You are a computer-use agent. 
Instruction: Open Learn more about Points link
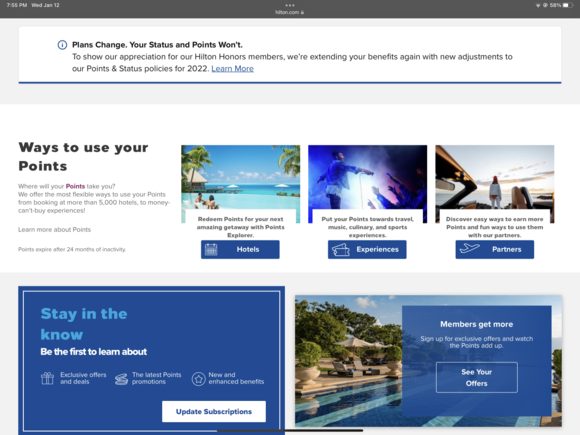54,229
